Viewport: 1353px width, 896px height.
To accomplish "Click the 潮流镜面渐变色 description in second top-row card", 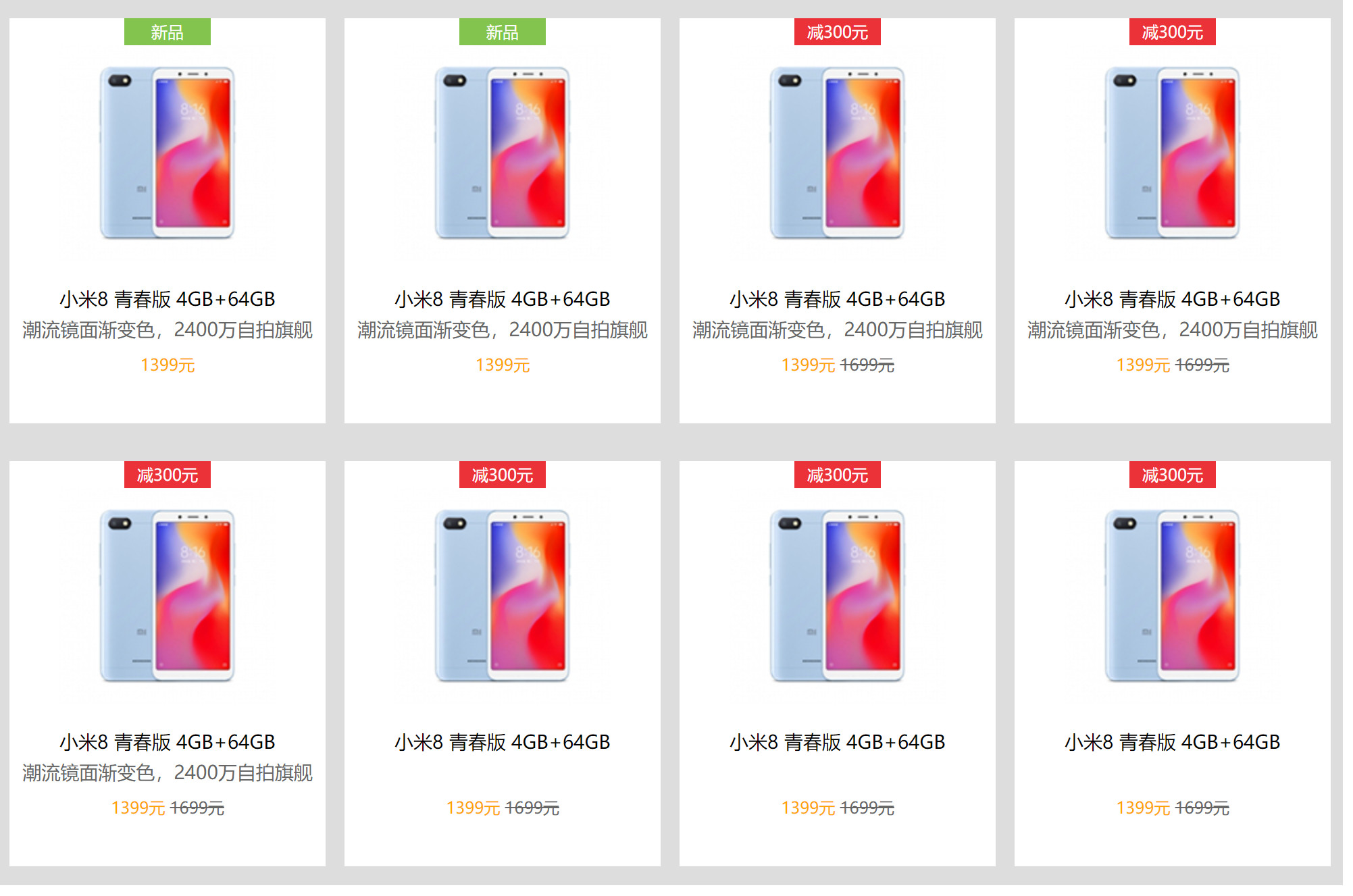I will [x=502, y=330].
